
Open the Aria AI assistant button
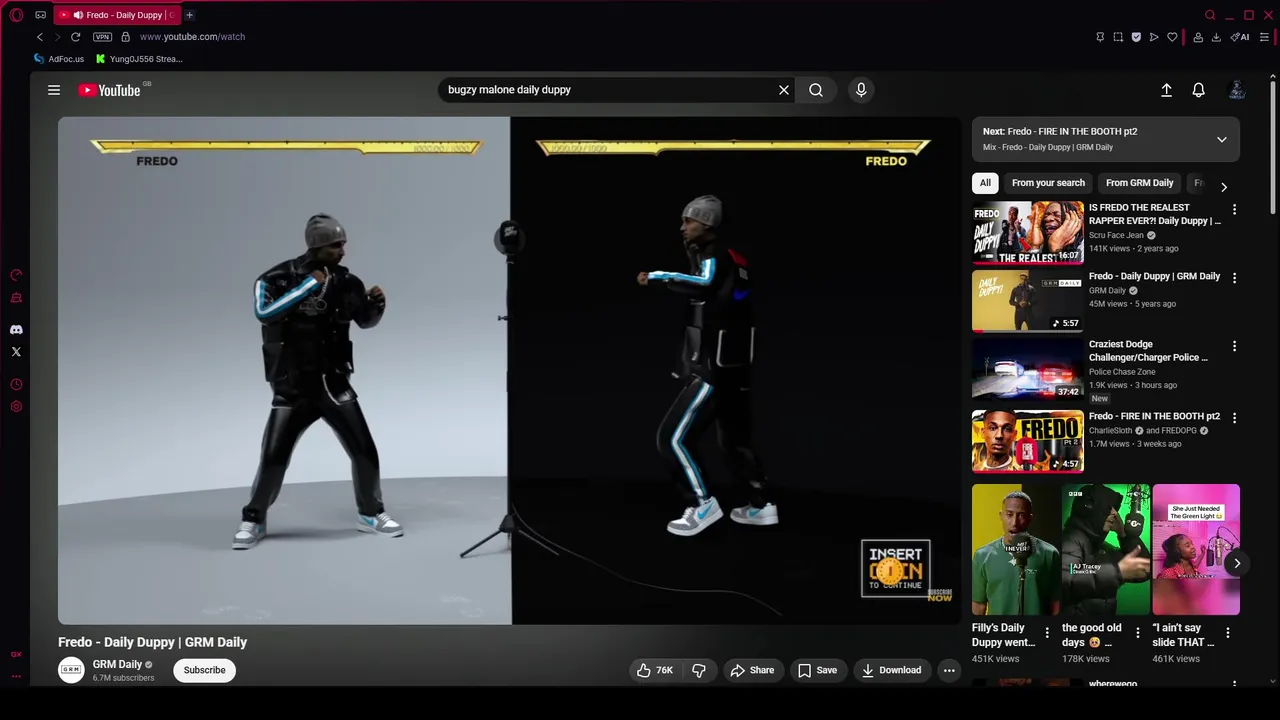click(x=1240, y=37)
